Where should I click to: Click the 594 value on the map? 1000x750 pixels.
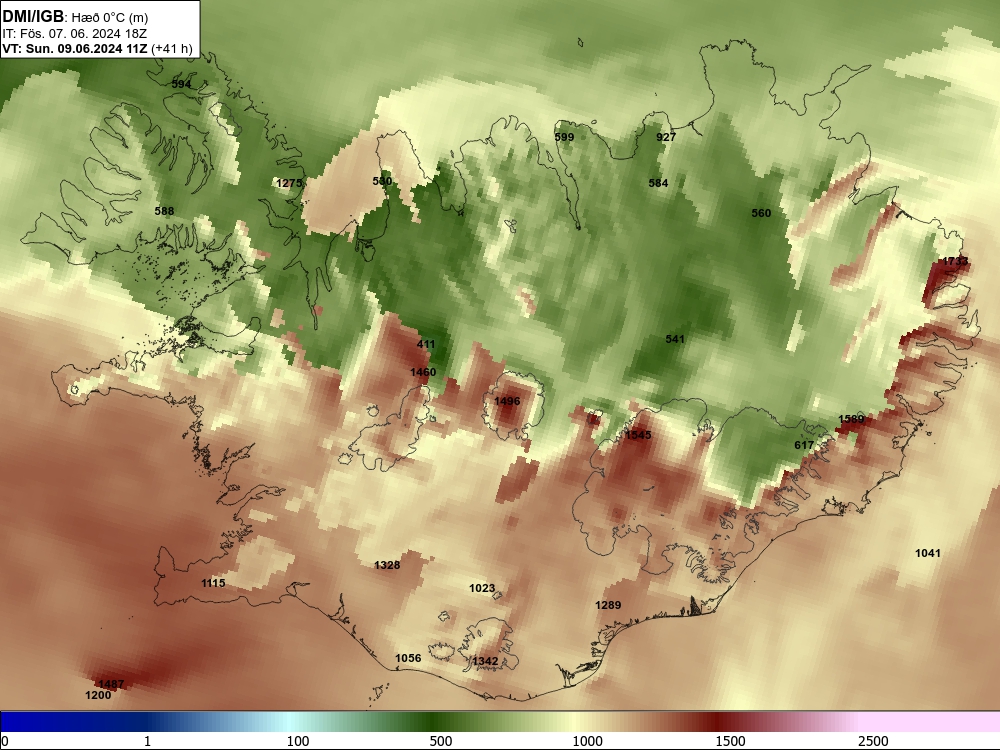coord(181,84)
